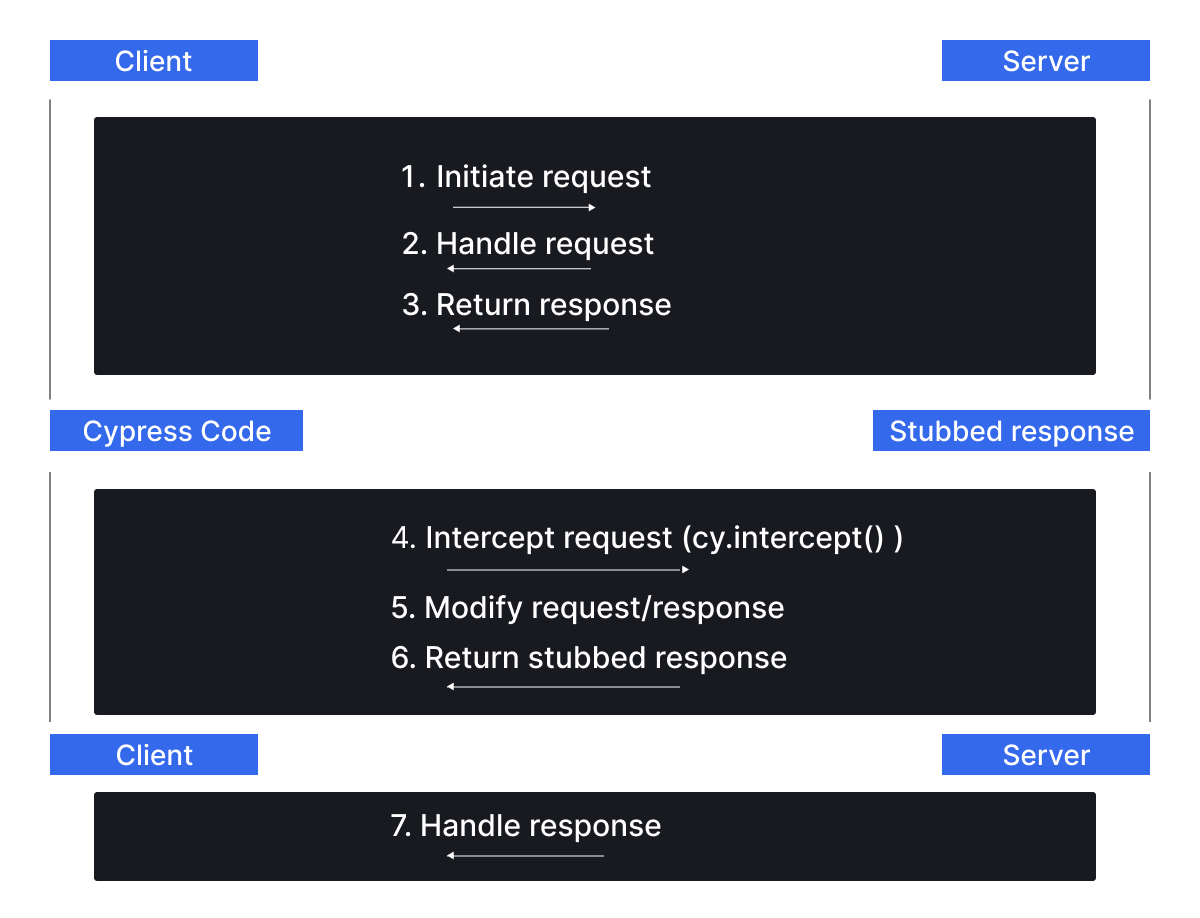Select the arrow below "6. Return stubbed response"
This screenshot has width=1200, height=918.
[563, 686]
